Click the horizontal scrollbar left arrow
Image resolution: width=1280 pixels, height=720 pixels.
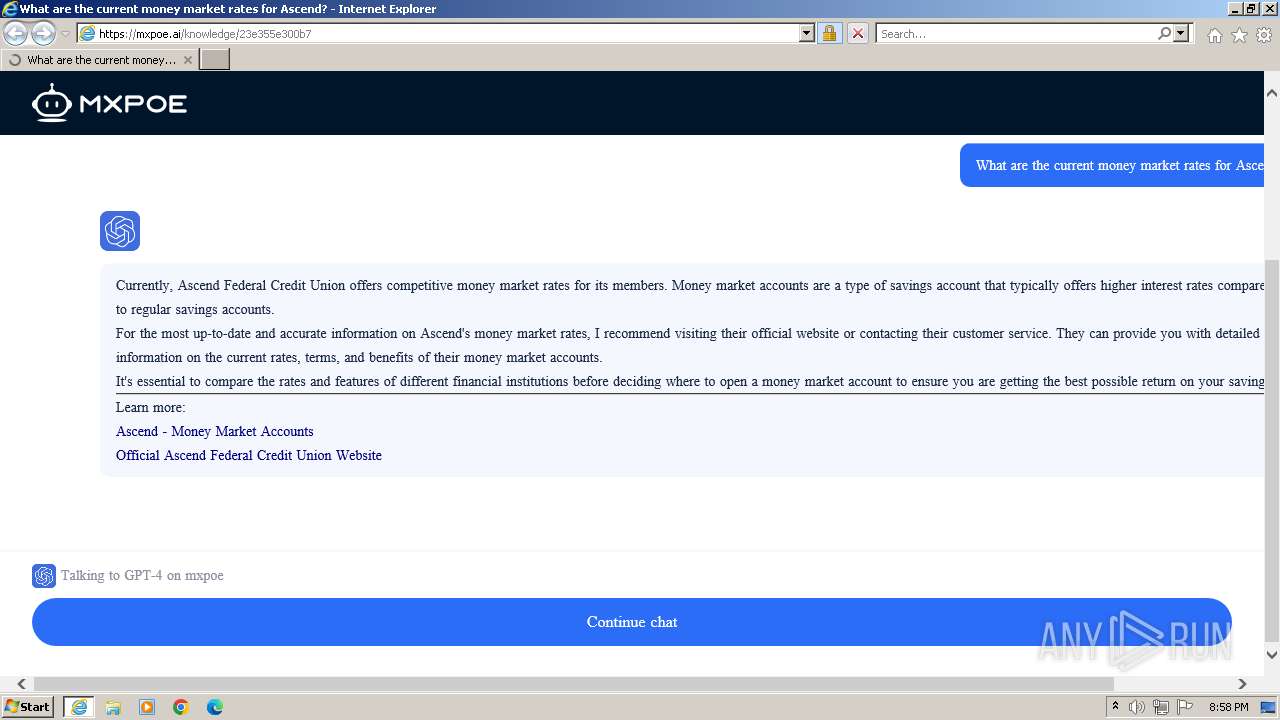(x=22, y=684)
